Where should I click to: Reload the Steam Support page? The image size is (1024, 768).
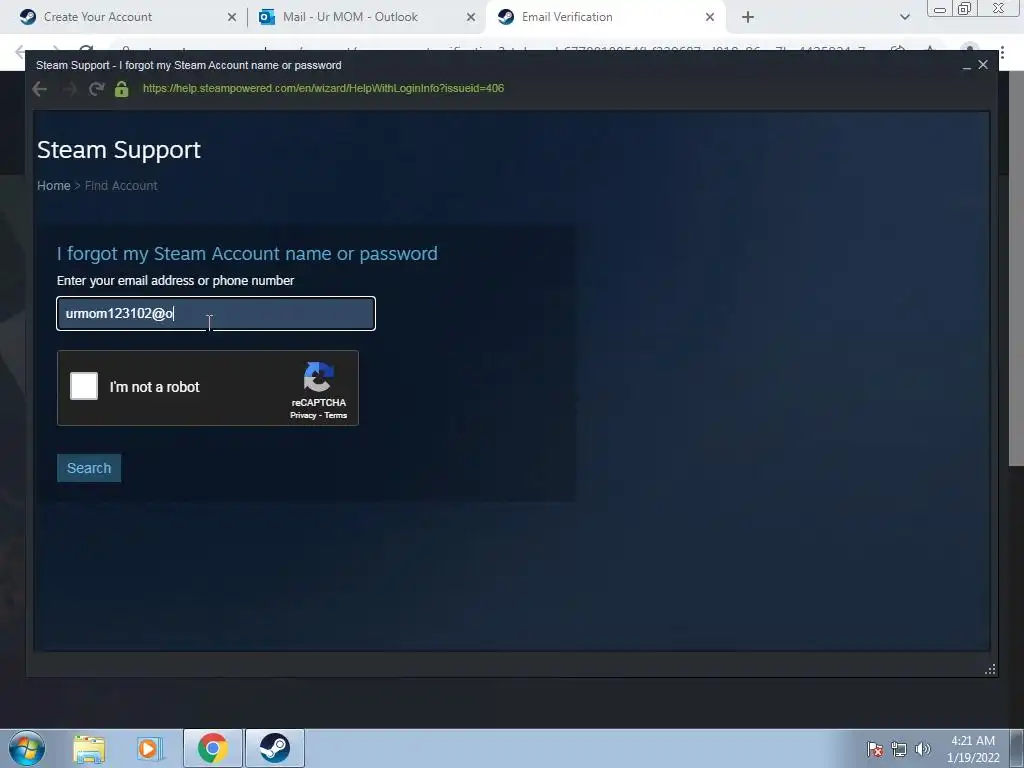coord(97,89)
